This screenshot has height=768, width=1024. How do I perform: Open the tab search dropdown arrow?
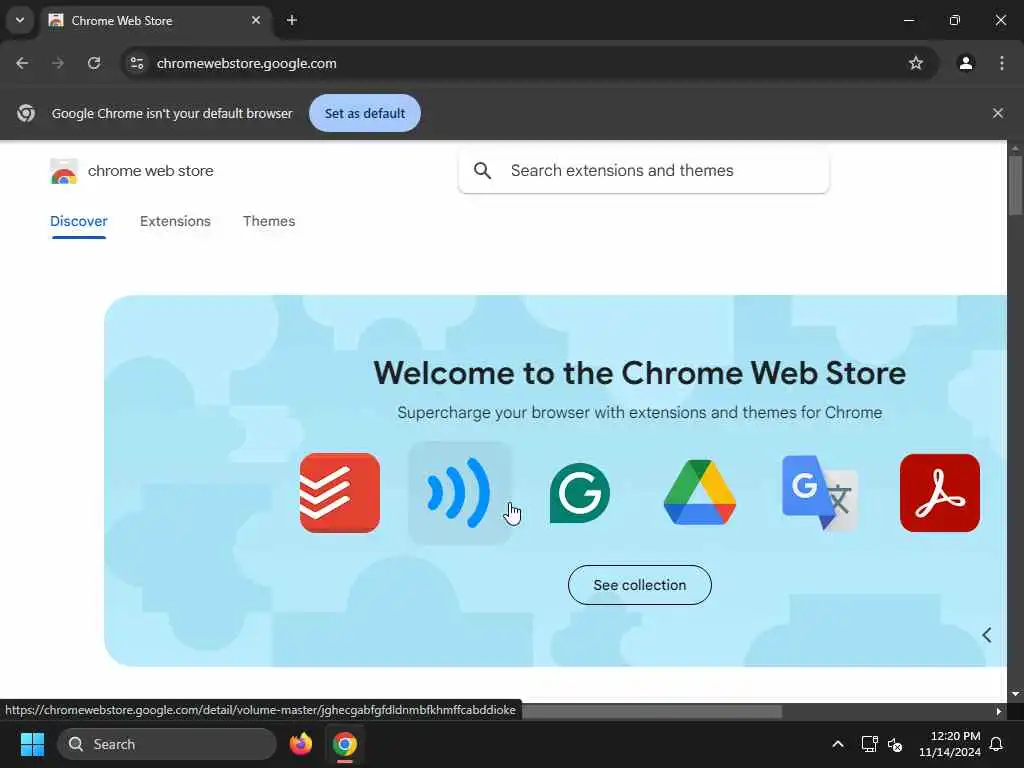(x=20, y=20)
